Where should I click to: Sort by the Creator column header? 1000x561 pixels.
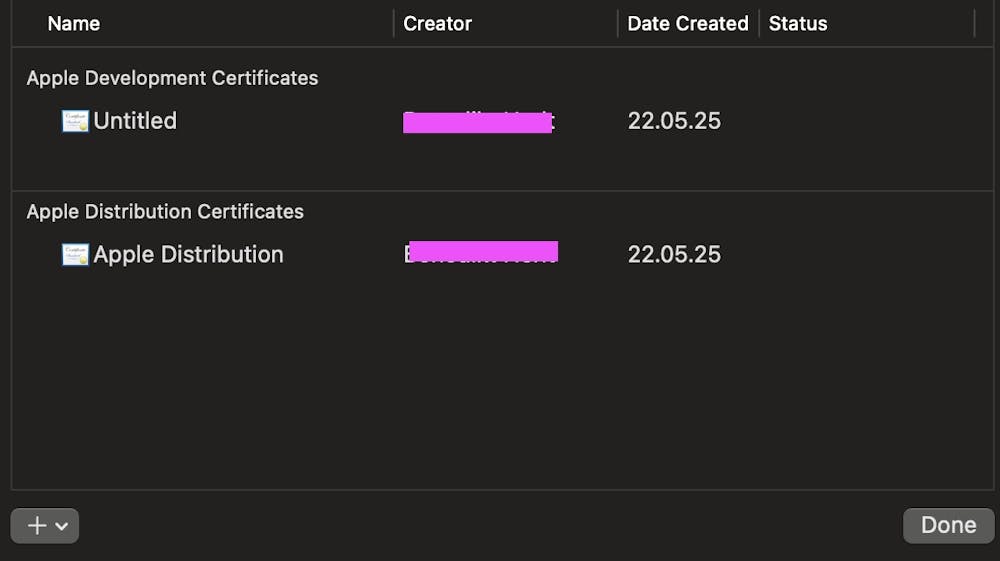437,23
